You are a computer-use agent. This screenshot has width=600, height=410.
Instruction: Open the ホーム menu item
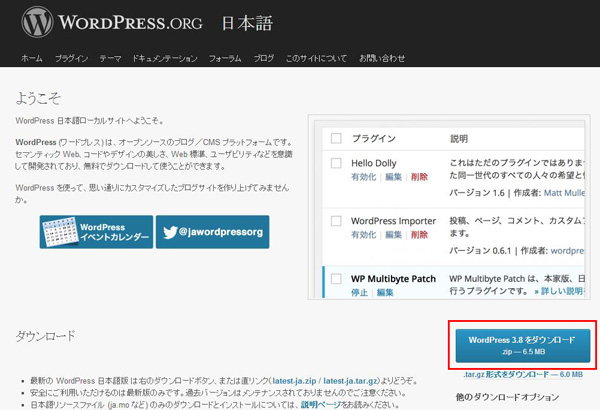[x=32, y=59]
